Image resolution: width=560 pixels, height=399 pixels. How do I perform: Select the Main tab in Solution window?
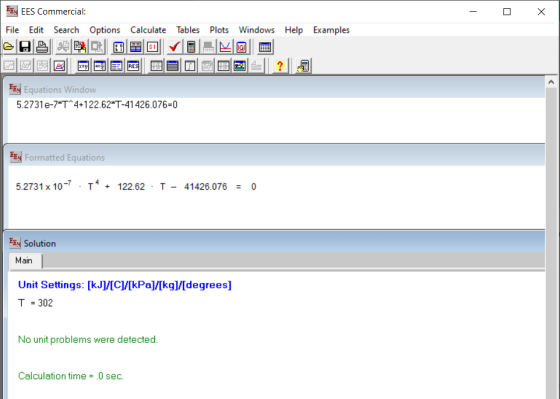tap(24, 260)
